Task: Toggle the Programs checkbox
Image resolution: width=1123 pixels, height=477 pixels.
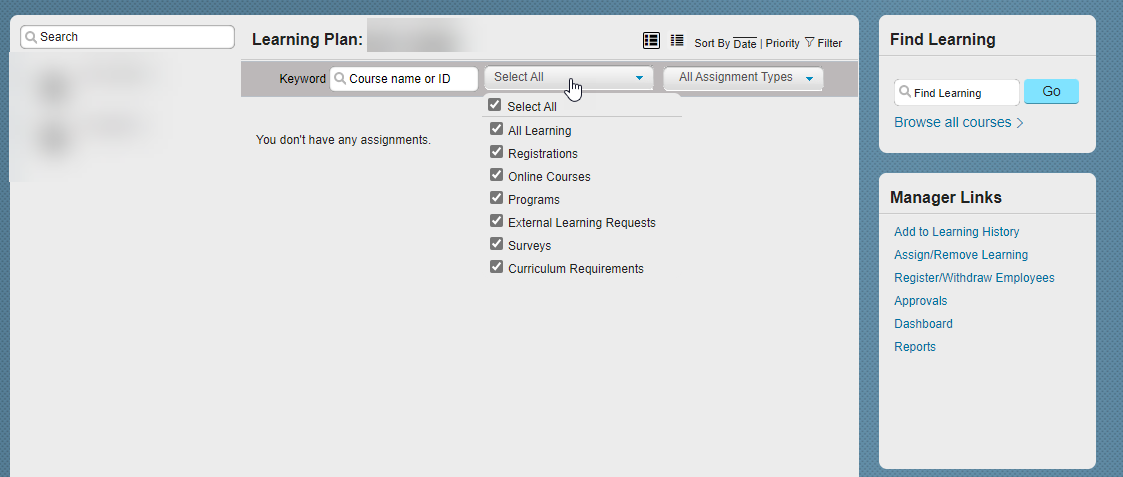Action: pyautogui.click(x=496, y=198)
